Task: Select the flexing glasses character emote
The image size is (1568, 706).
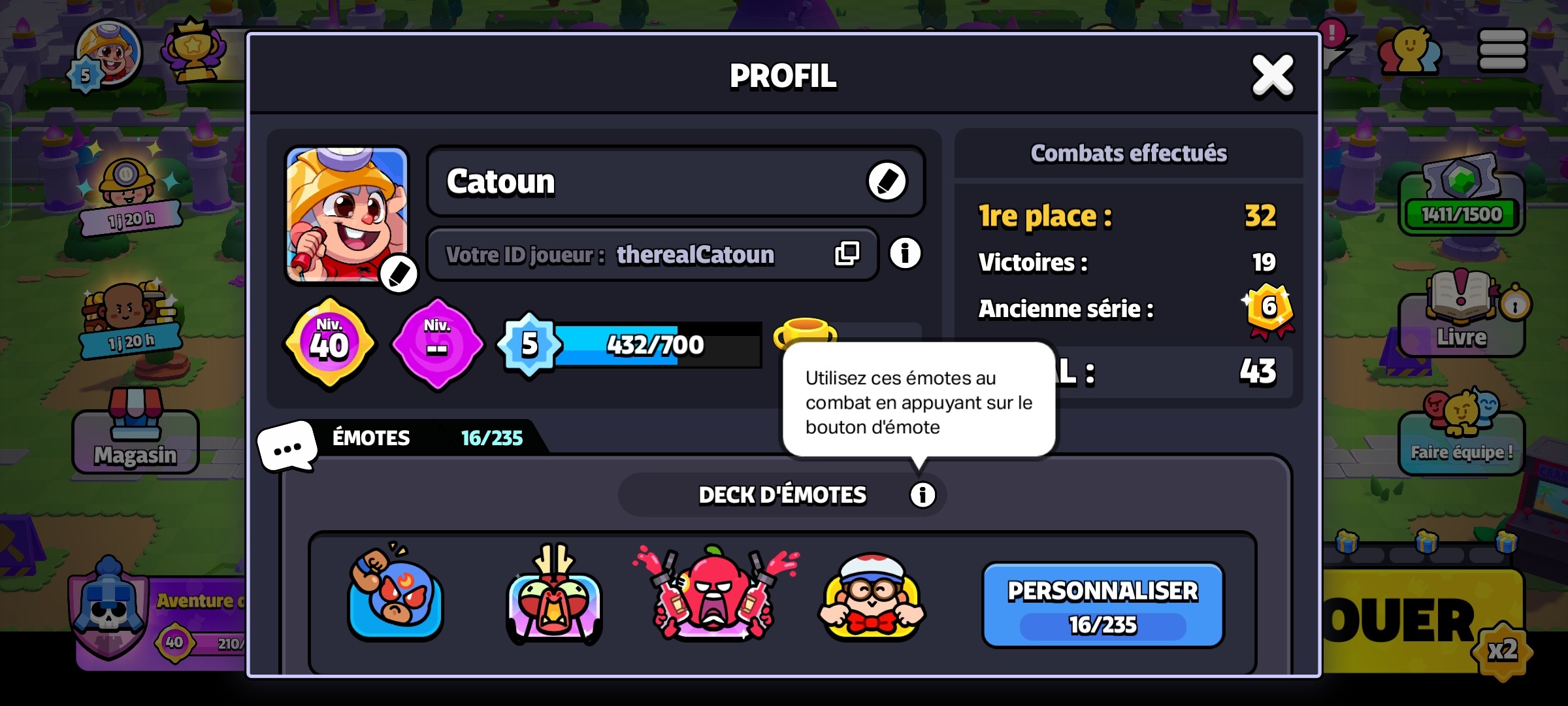Action: point(872,596)
